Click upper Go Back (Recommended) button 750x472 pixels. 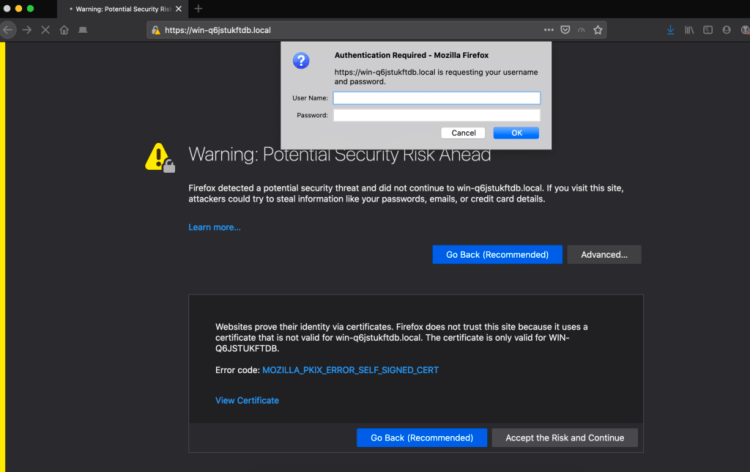(x=497, y=254)
